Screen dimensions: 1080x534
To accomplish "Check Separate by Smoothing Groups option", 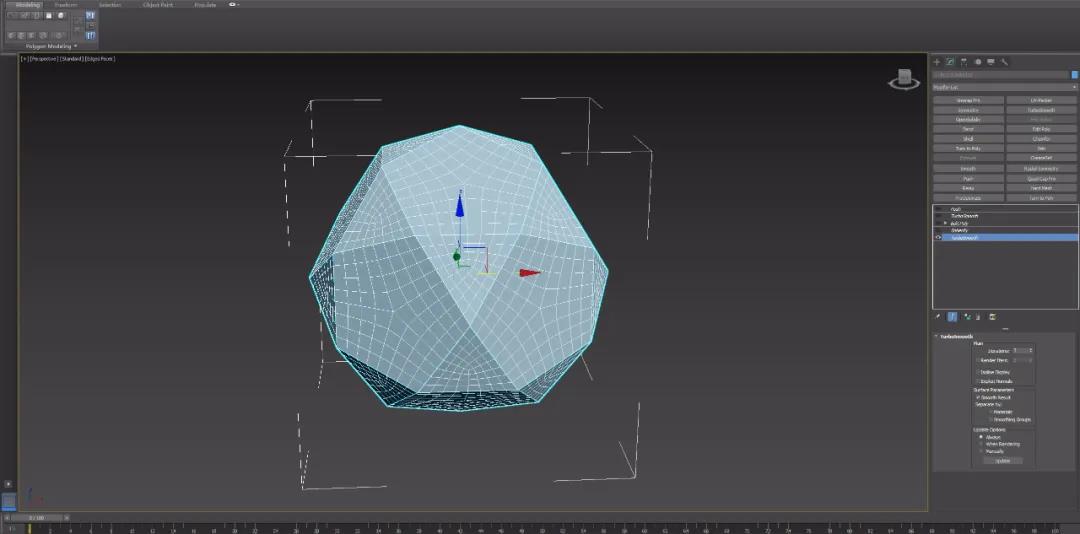I will (990, 420).
